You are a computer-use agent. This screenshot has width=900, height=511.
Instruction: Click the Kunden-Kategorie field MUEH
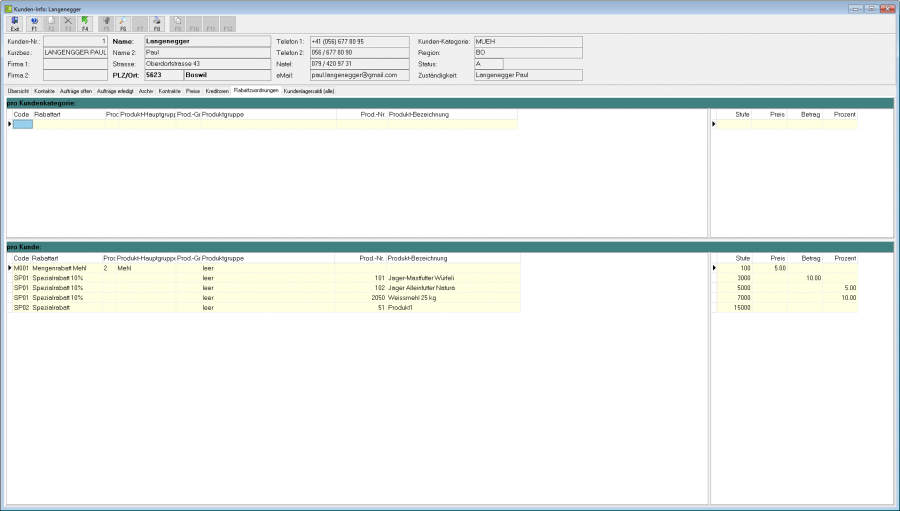(x=528, y=41)
